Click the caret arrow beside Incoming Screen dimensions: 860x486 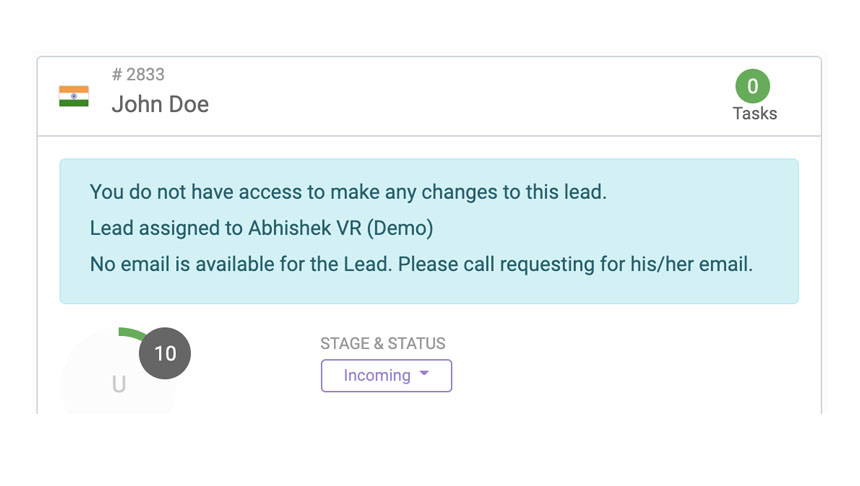[425, 374]
